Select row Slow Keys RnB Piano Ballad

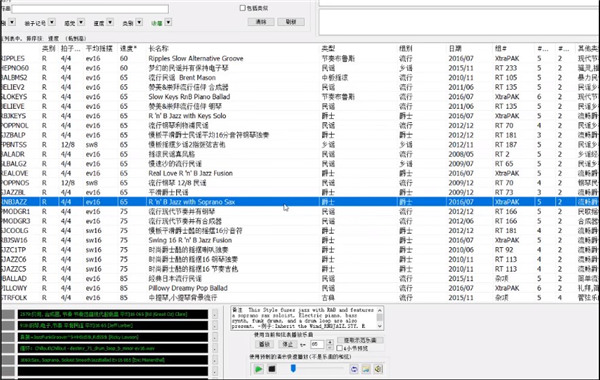(x=300, y=97)
